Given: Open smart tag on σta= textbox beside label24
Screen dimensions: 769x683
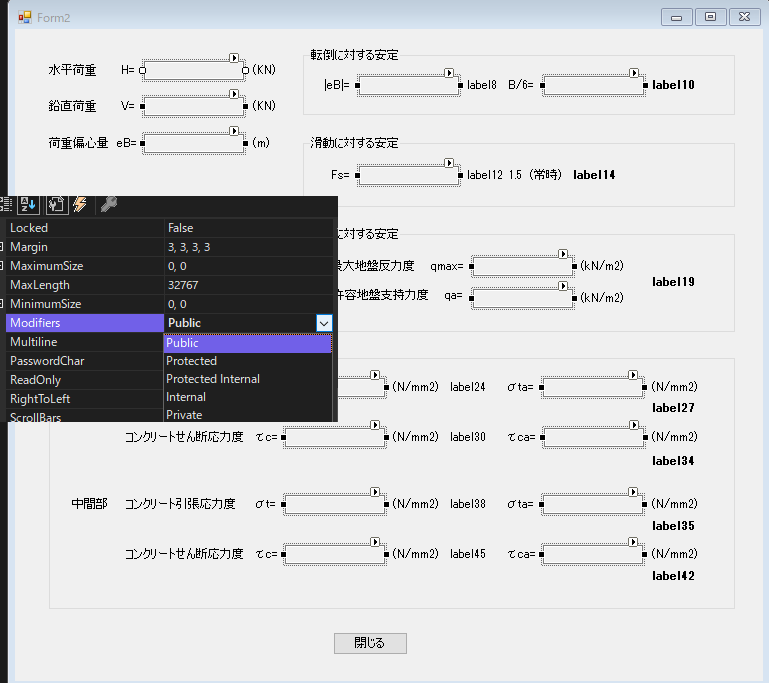Looking at the screenshot, I should tap(633, 375).
